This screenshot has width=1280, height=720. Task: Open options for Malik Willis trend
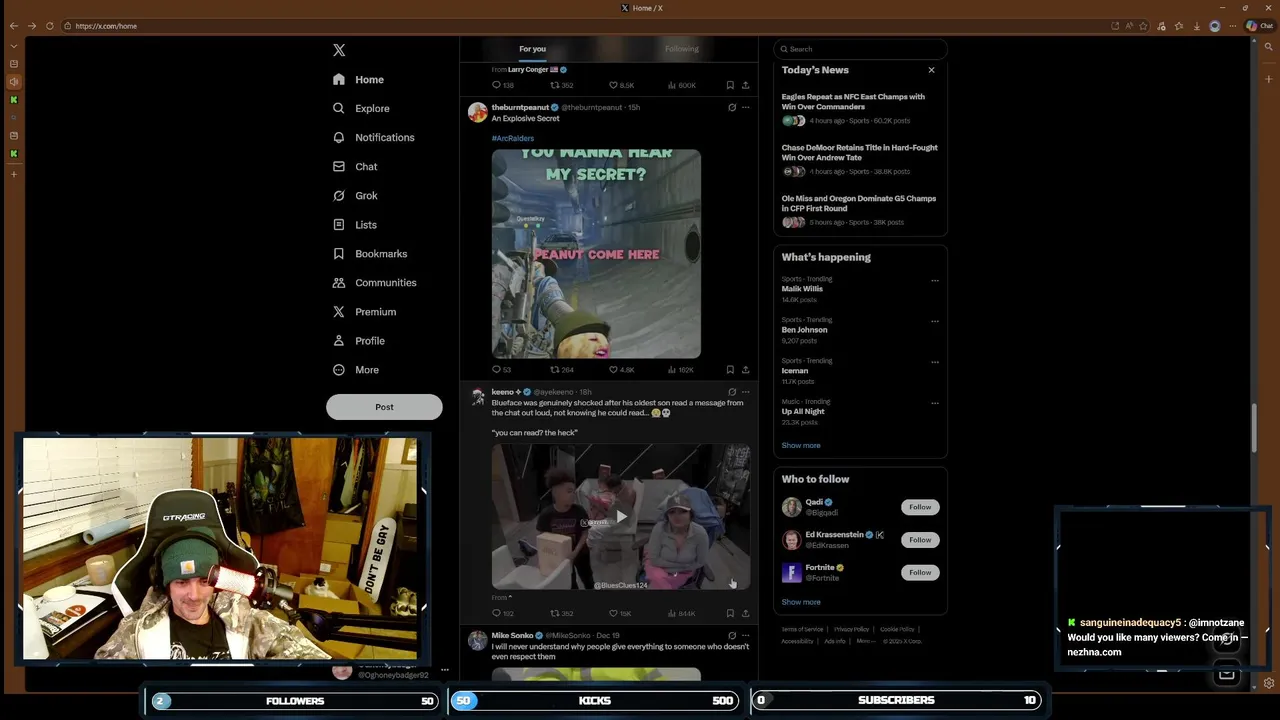pyautogui.click(x=935, y=280)
